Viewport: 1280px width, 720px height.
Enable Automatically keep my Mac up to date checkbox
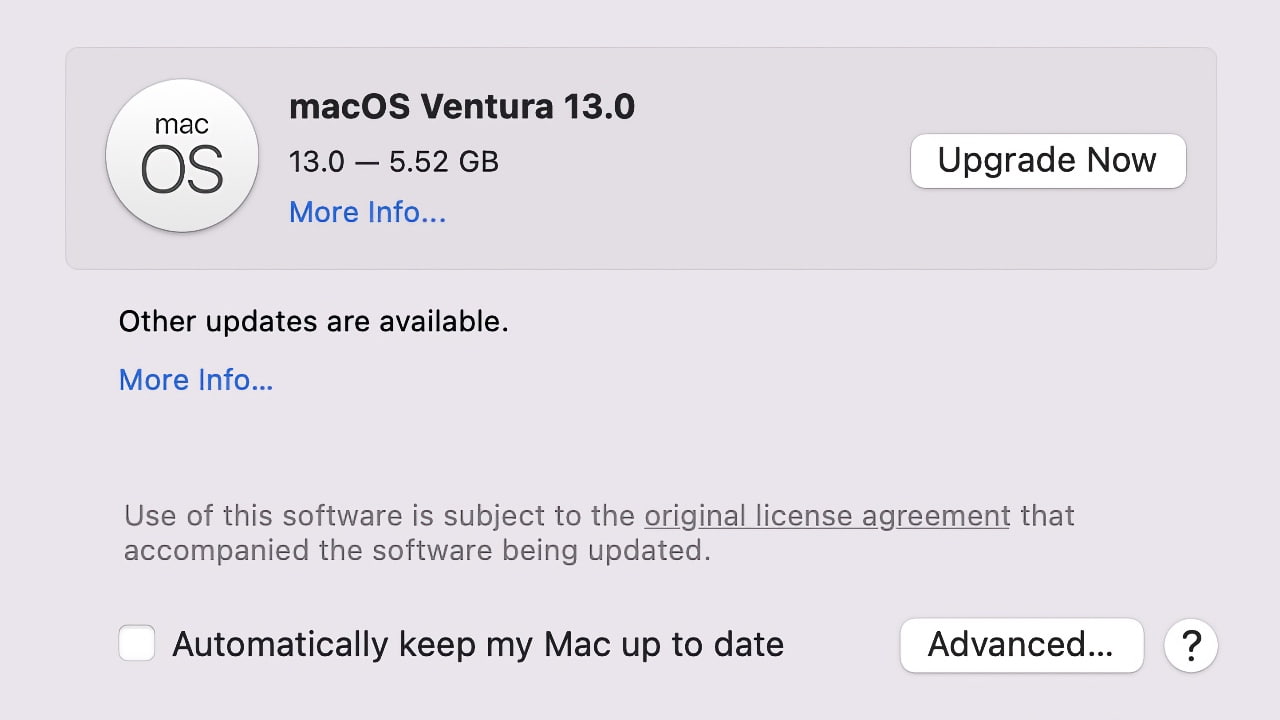coord(137,644)
